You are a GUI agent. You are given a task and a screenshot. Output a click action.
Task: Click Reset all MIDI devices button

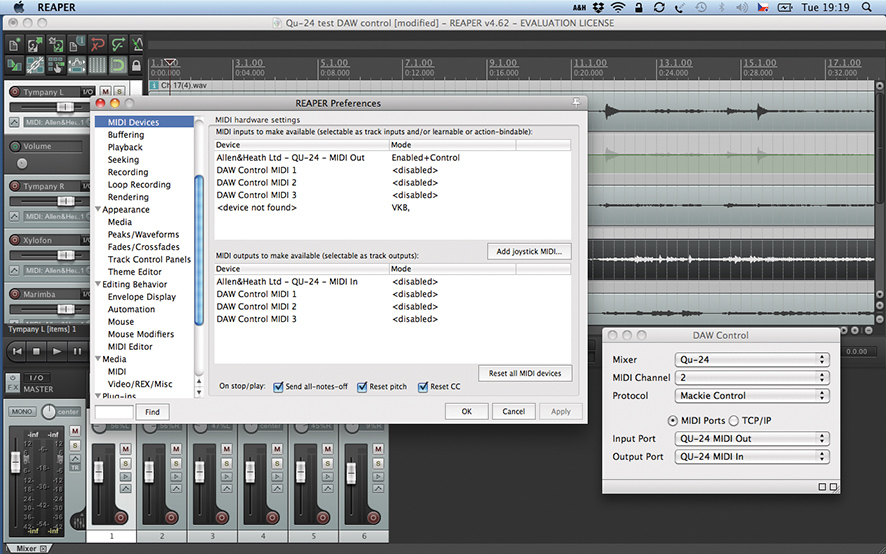(525, 373)
